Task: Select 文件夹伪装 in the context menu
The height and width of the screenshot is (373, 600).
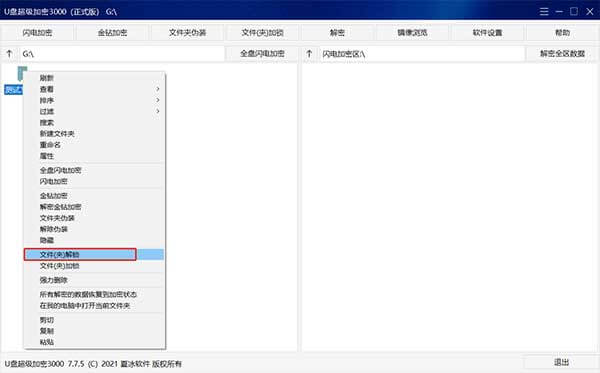Action: [x=94, y=218]
